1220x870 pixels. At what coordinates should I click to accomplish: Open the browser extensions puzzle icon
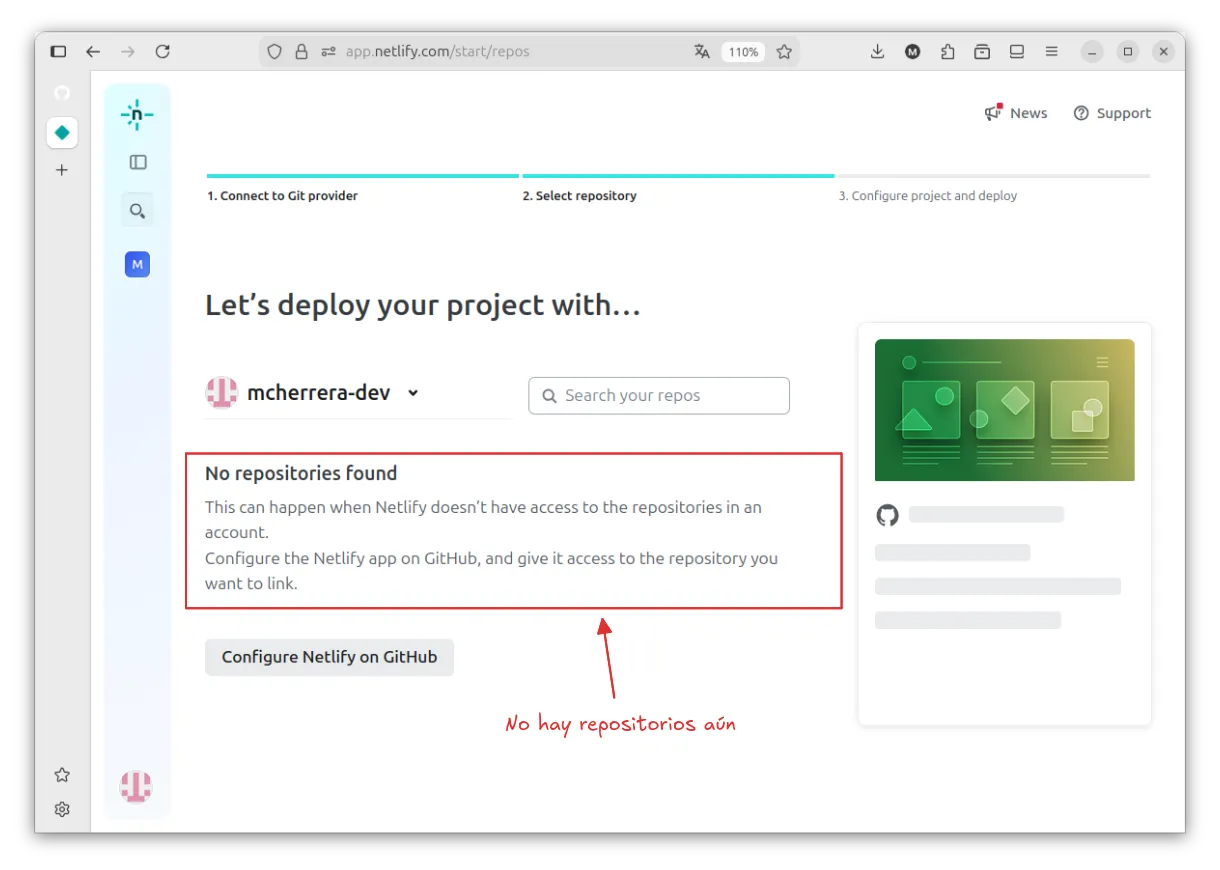point(948,52)
